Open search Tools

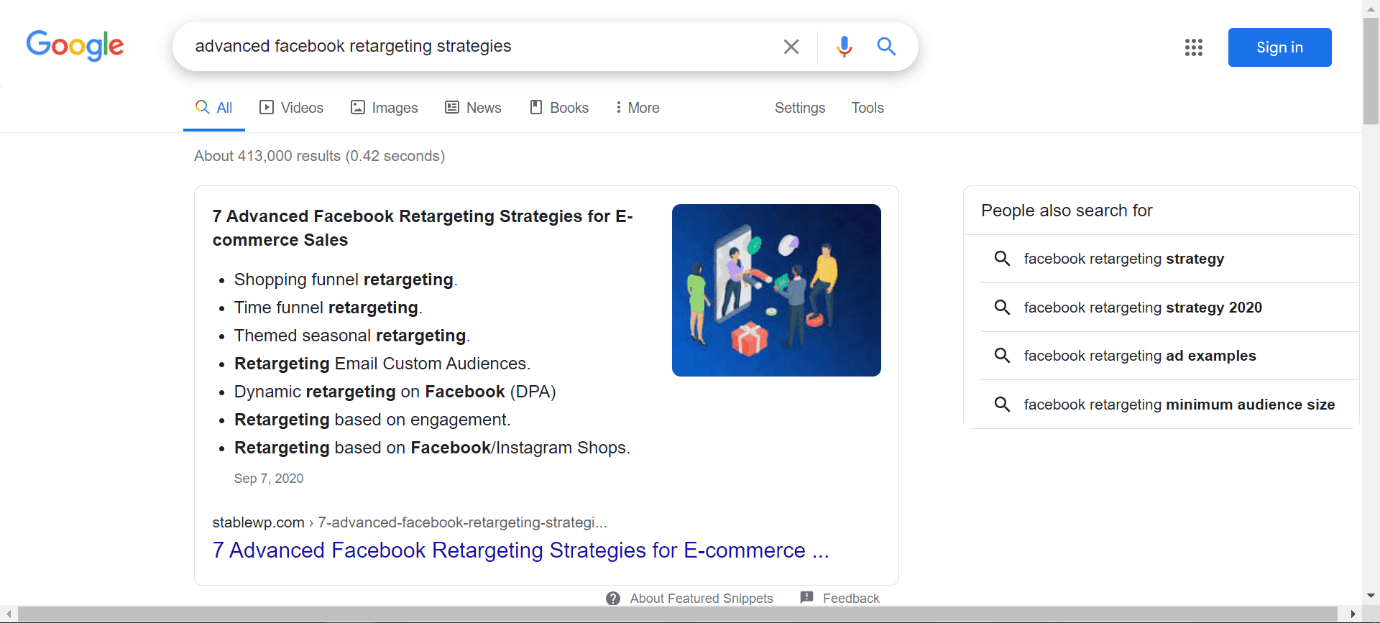click(x=868, y=108)
